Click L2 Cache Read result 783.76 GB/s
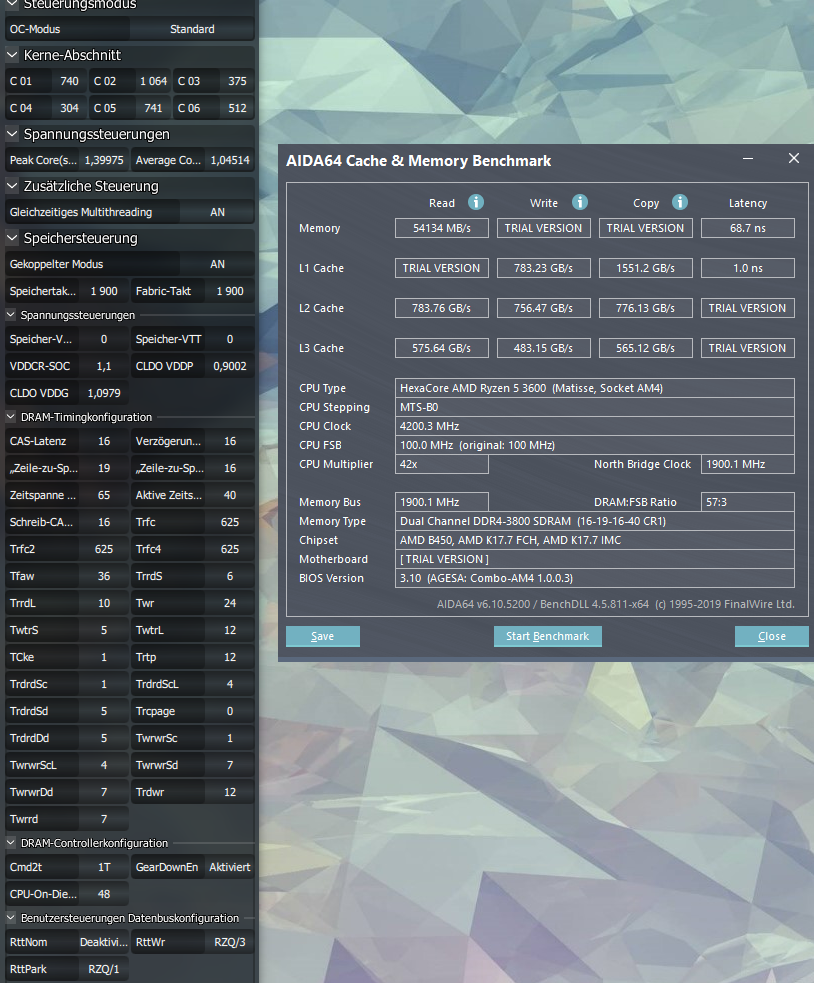The width and height of the screenshot is (814, 983). tap(441, 308)
